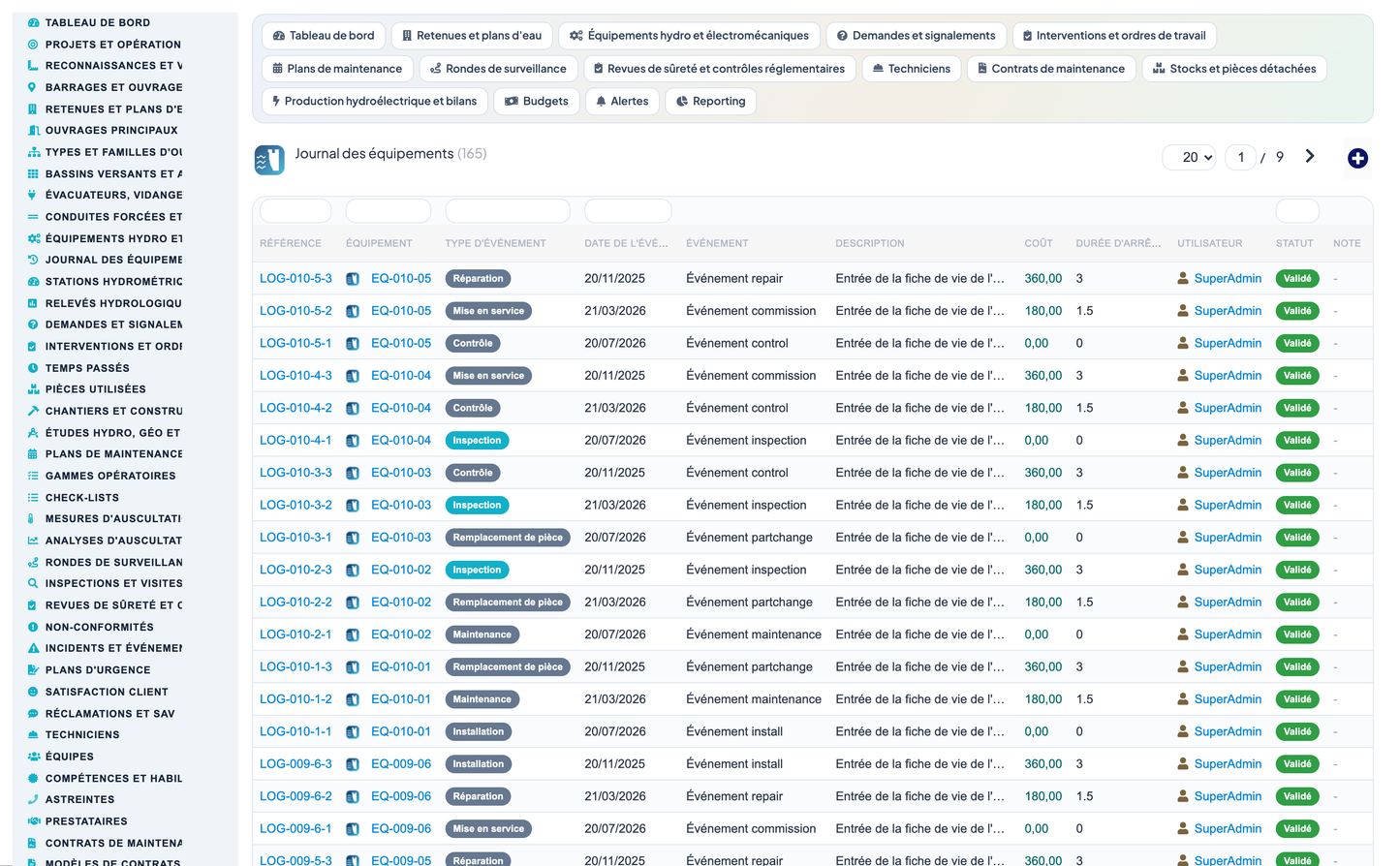
Task: Open the LOG-010-5-3 reference link
Action: (296, 278)
